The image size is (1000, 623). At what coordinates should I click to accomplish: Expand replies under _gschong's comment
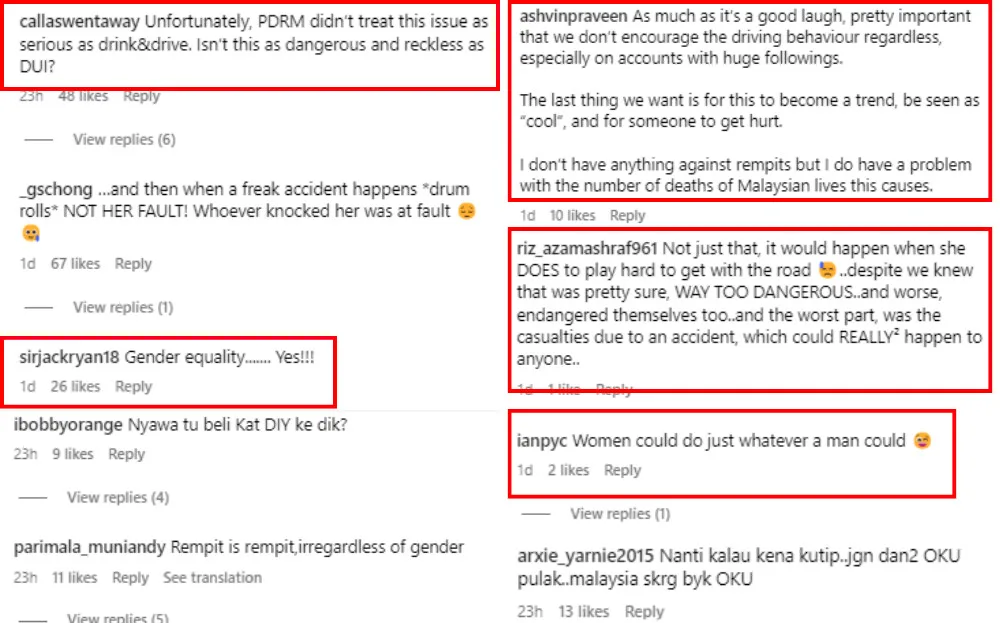coord(122,307)
